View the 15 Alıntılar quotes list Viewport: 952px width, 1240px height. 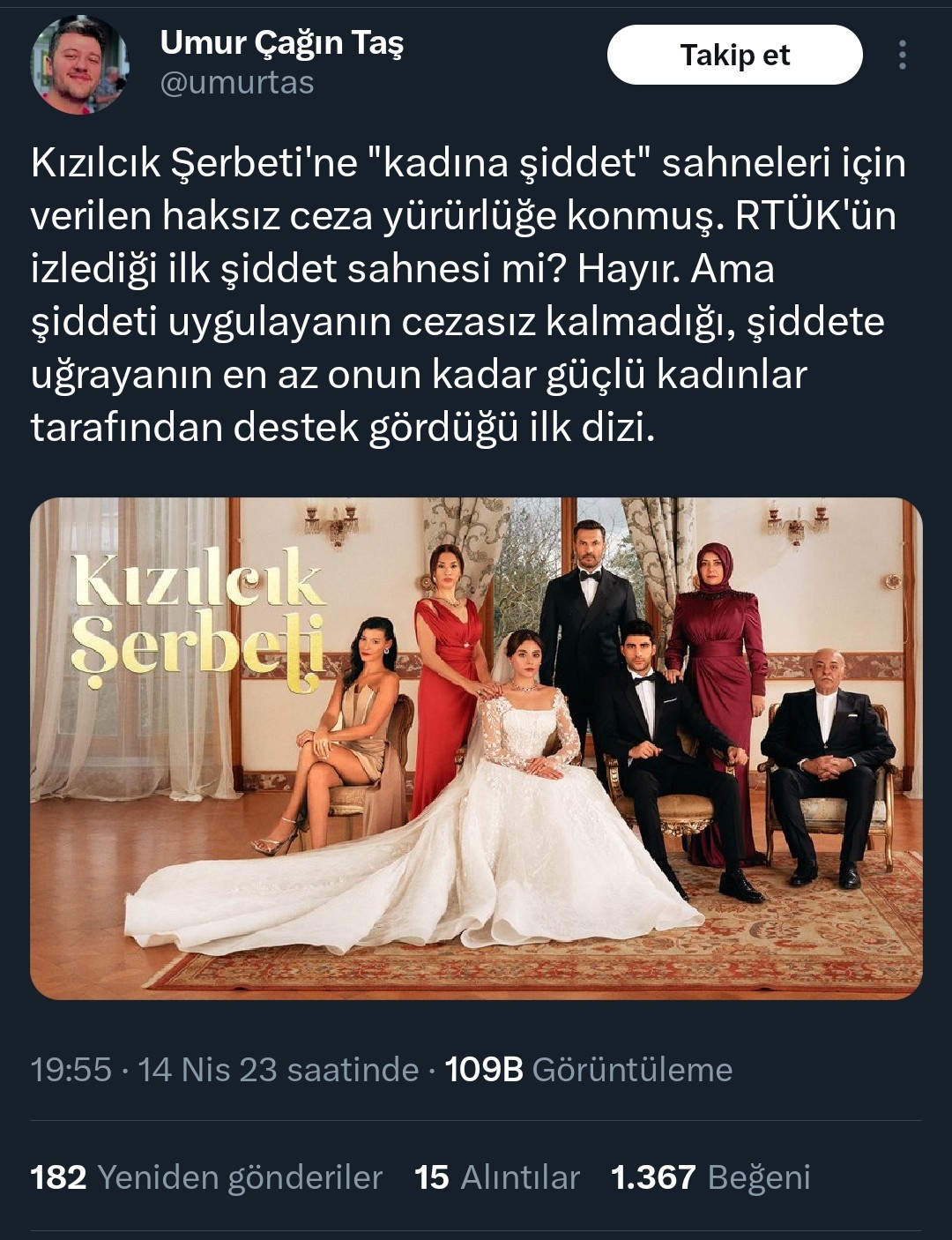click(497, 1177)
